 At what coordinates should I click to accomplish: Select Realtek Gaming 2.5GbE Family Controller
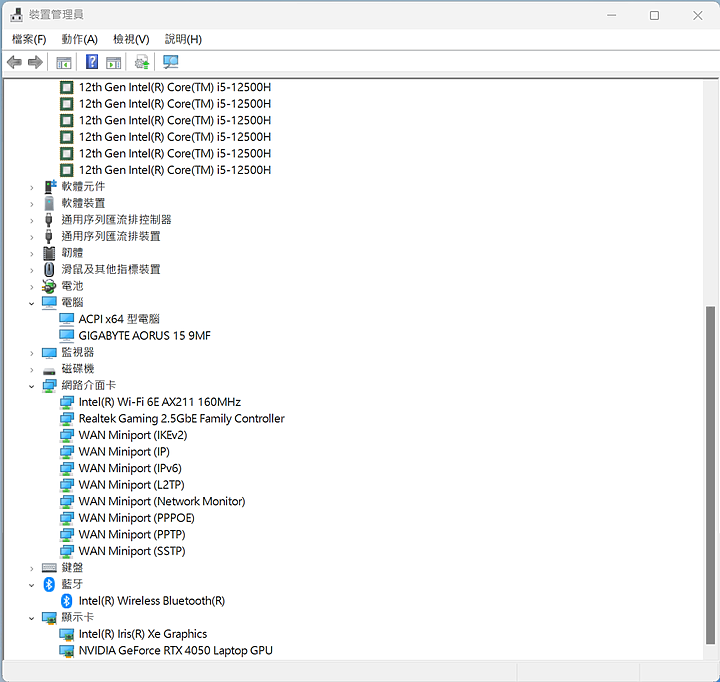coord(181,418)
